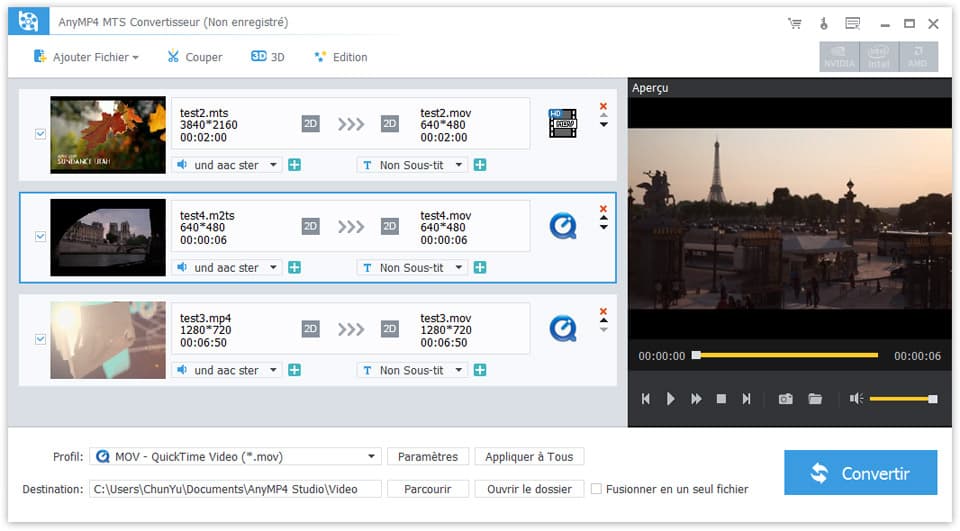Image resolution: width=960 pixels, height=531 pixels.
Task: Remove test2.mts with the red X
Action: click(603, 106)
